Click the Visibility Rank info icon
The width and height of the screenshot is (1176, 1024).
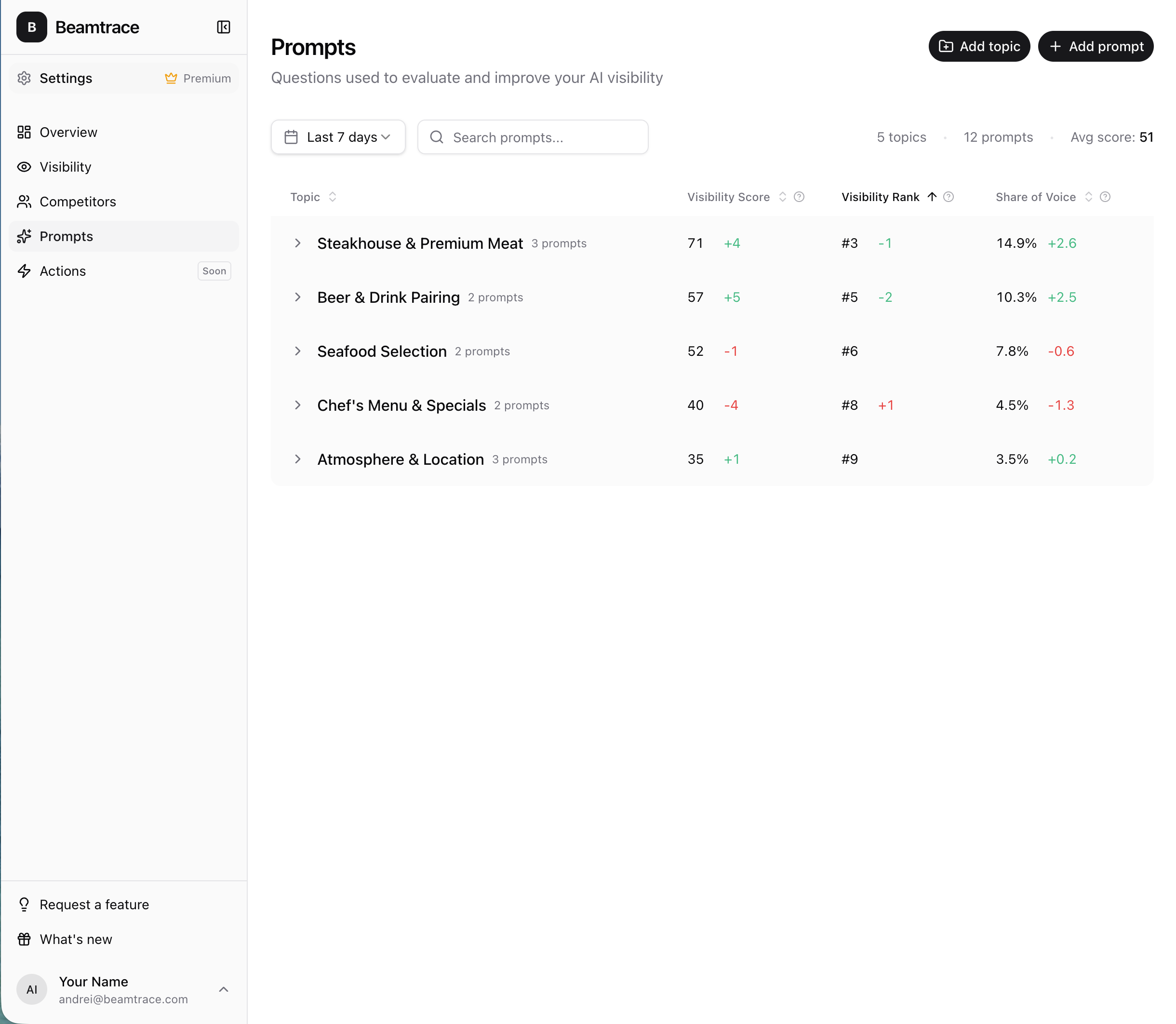(948, 197)
